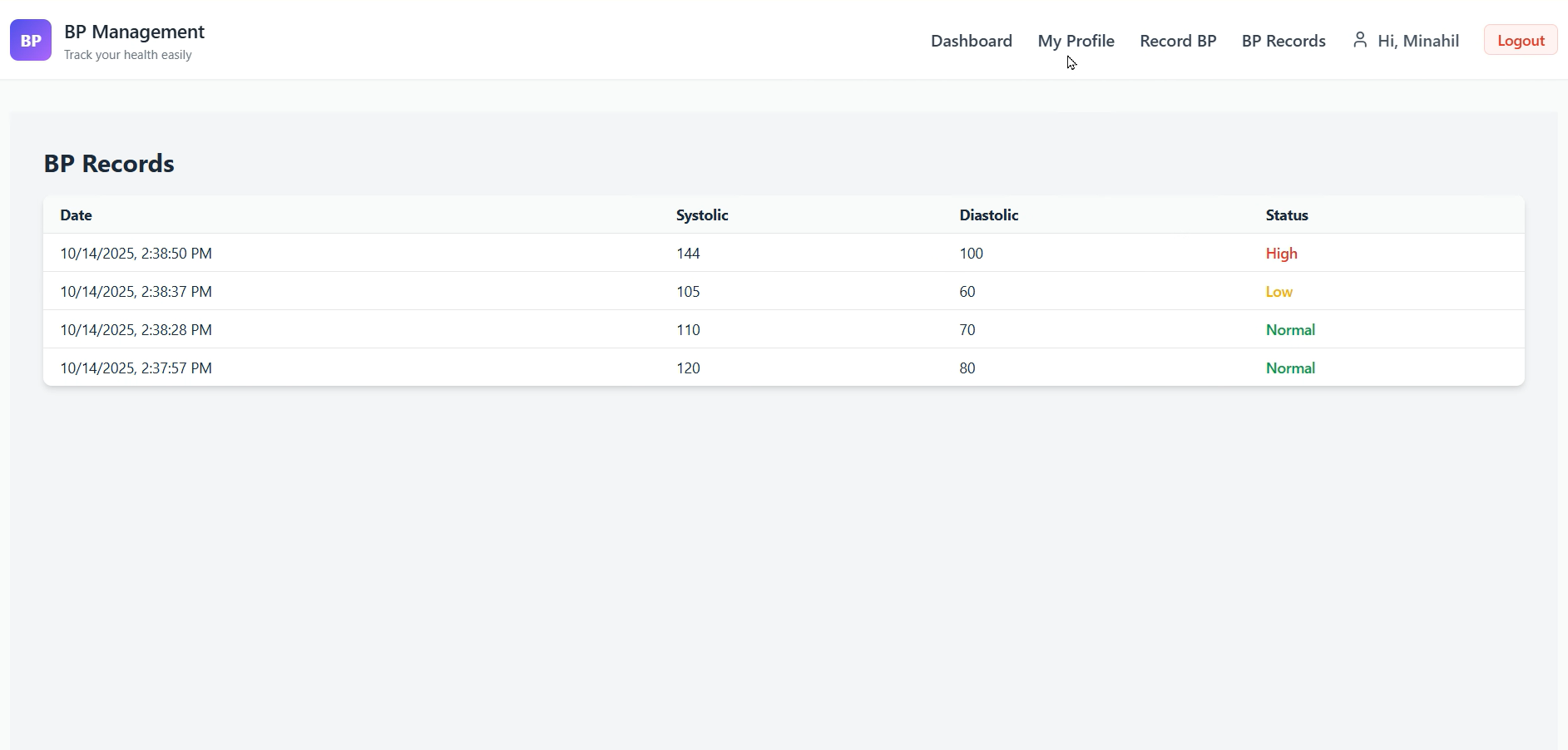
Task: Click the BP Management title
Action: 134,32
